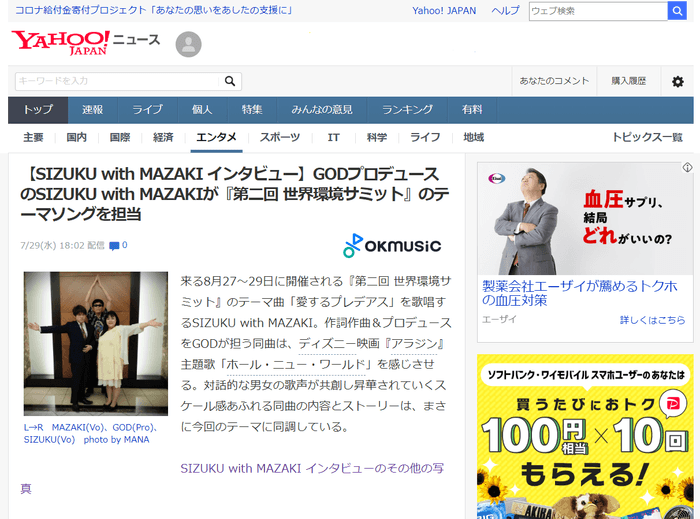The width and height of the screenshot is (700, 519).
Task: Click the OKMusic logo
Action: click(391, 245)
